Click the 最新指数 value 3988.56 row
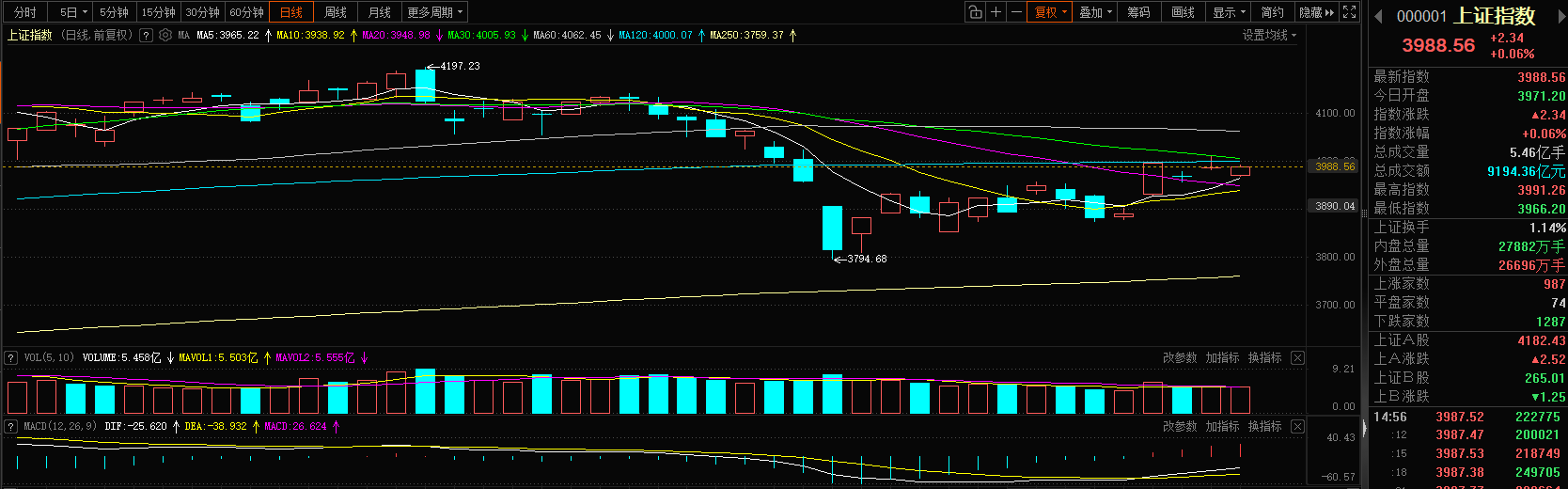The image size is (1568, 489). (x=1468, y=77)
